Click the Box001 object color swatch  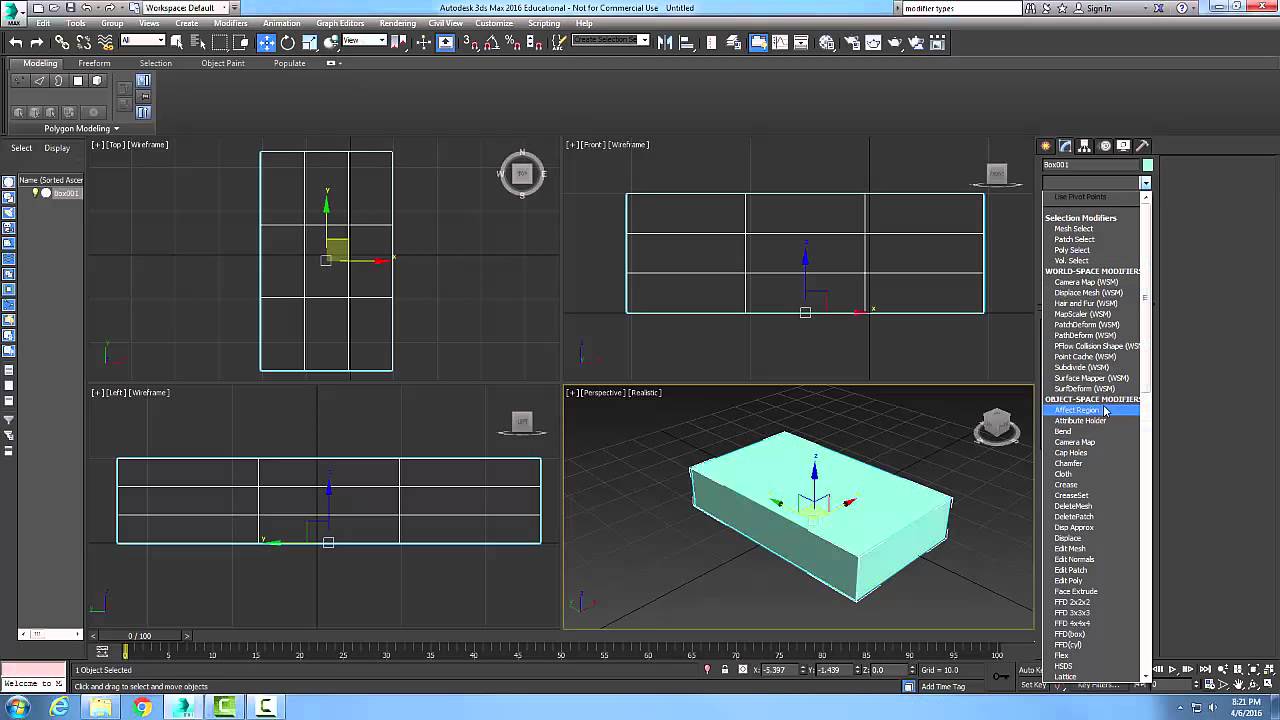1148,165
